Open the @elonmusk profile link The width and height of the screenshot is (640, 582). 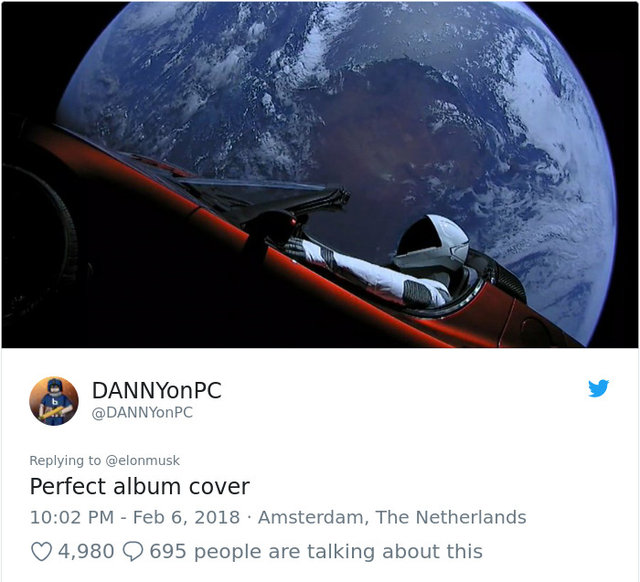(x=142, y=460)
